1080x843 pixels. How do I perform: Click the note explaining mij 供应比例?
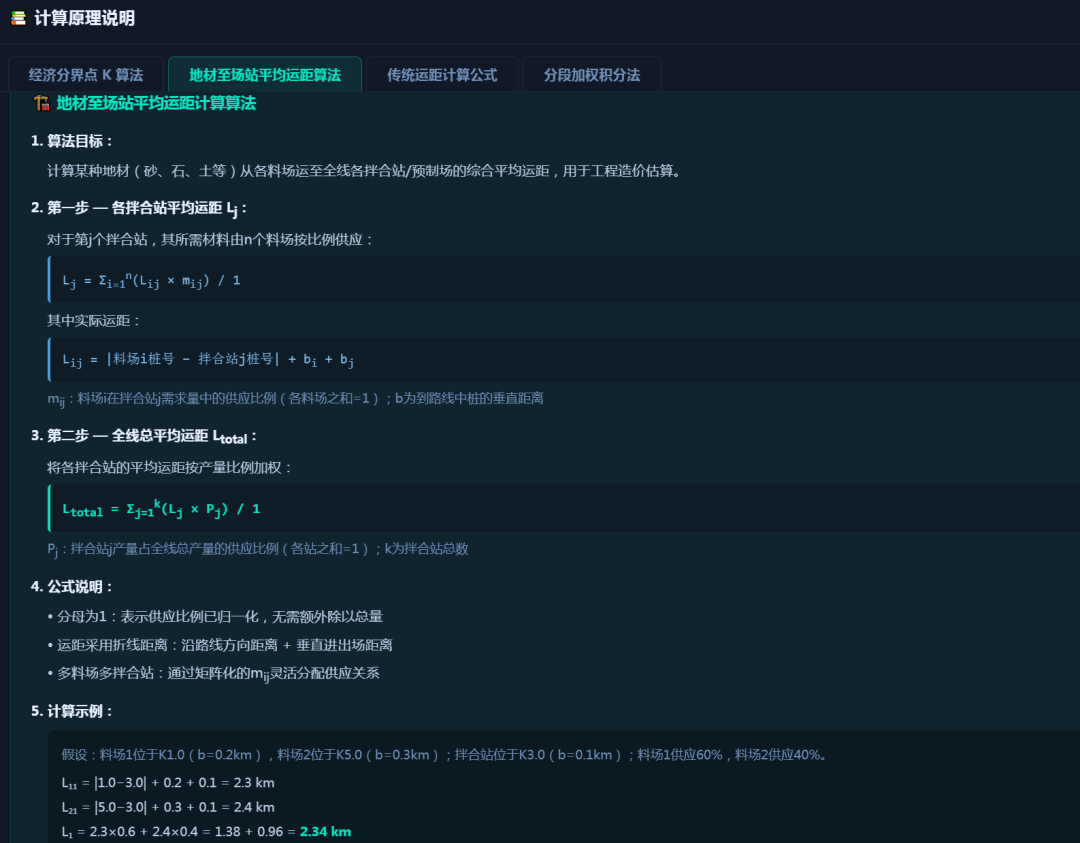point(295,399)
